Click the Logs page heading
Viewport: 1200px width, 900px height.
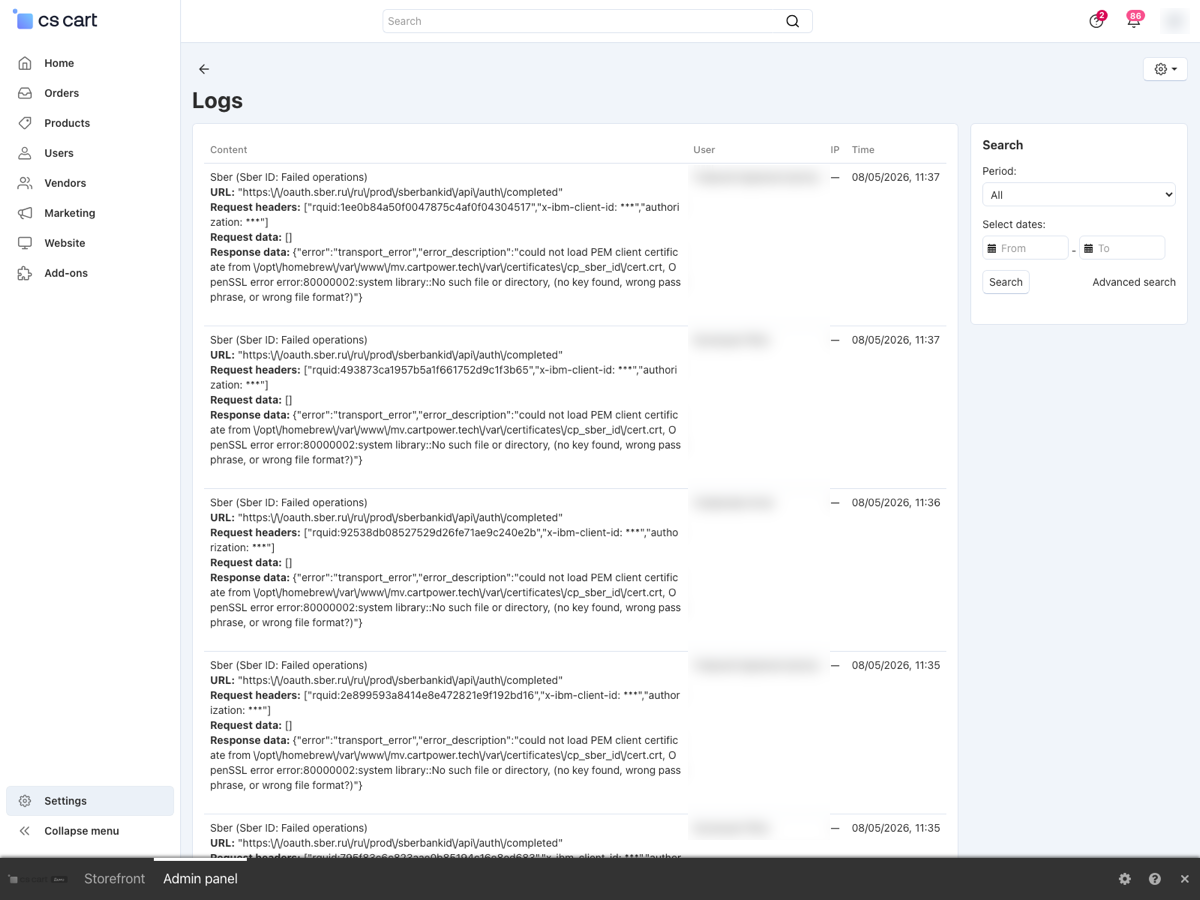pos(217,101)
